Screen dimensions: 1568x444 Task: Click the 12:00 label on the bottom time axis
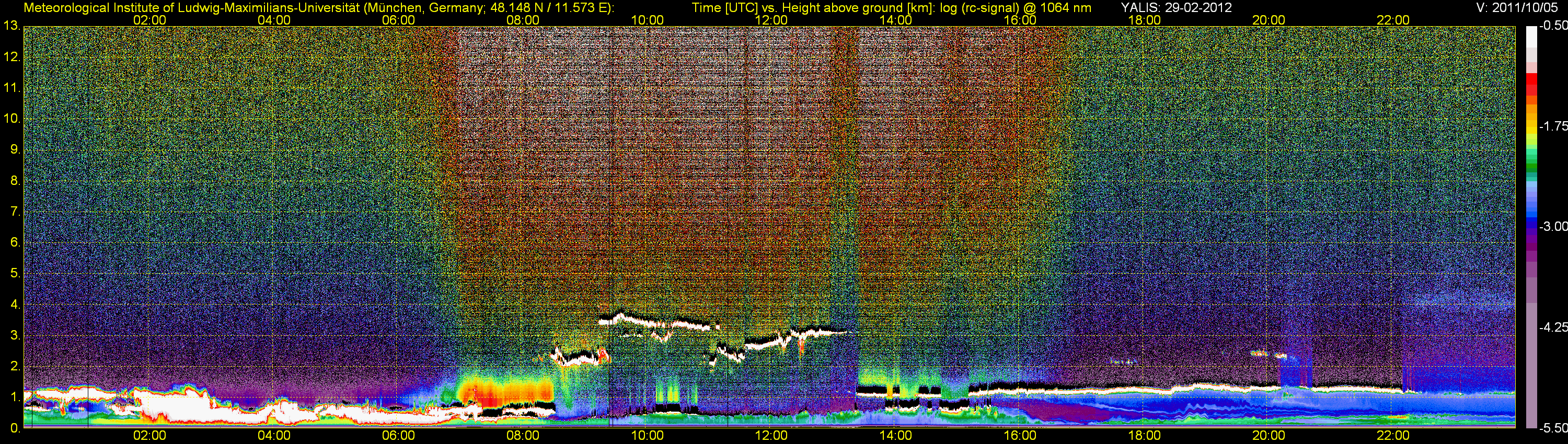coord(771,436)
